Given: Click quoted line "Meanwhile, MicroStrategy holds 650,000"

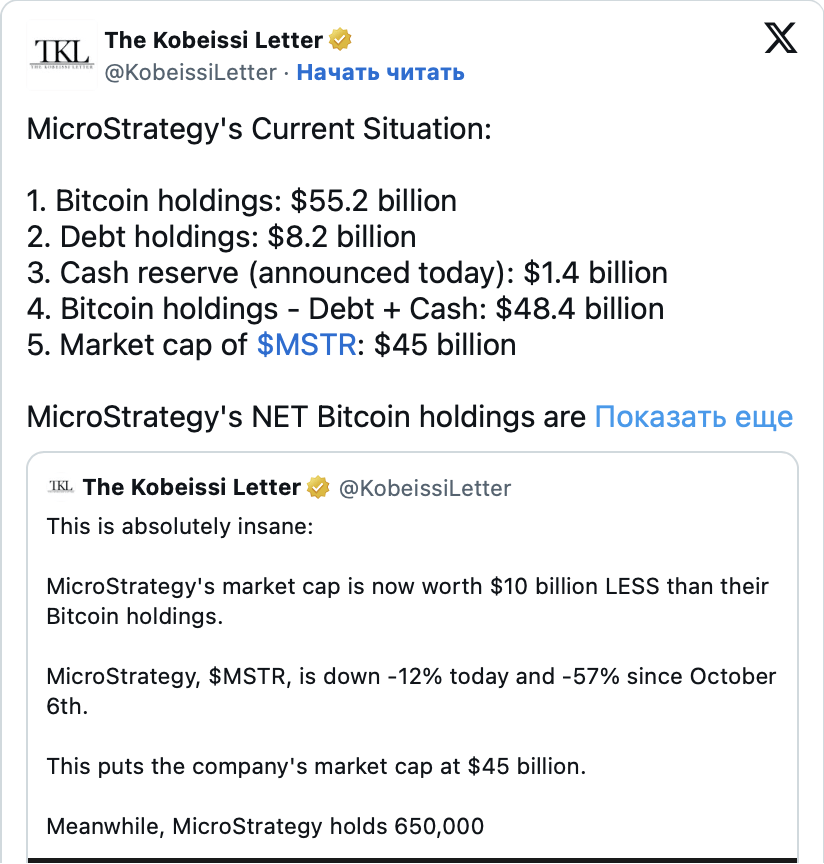Looking at the screenshot, I should pos(265,827).
